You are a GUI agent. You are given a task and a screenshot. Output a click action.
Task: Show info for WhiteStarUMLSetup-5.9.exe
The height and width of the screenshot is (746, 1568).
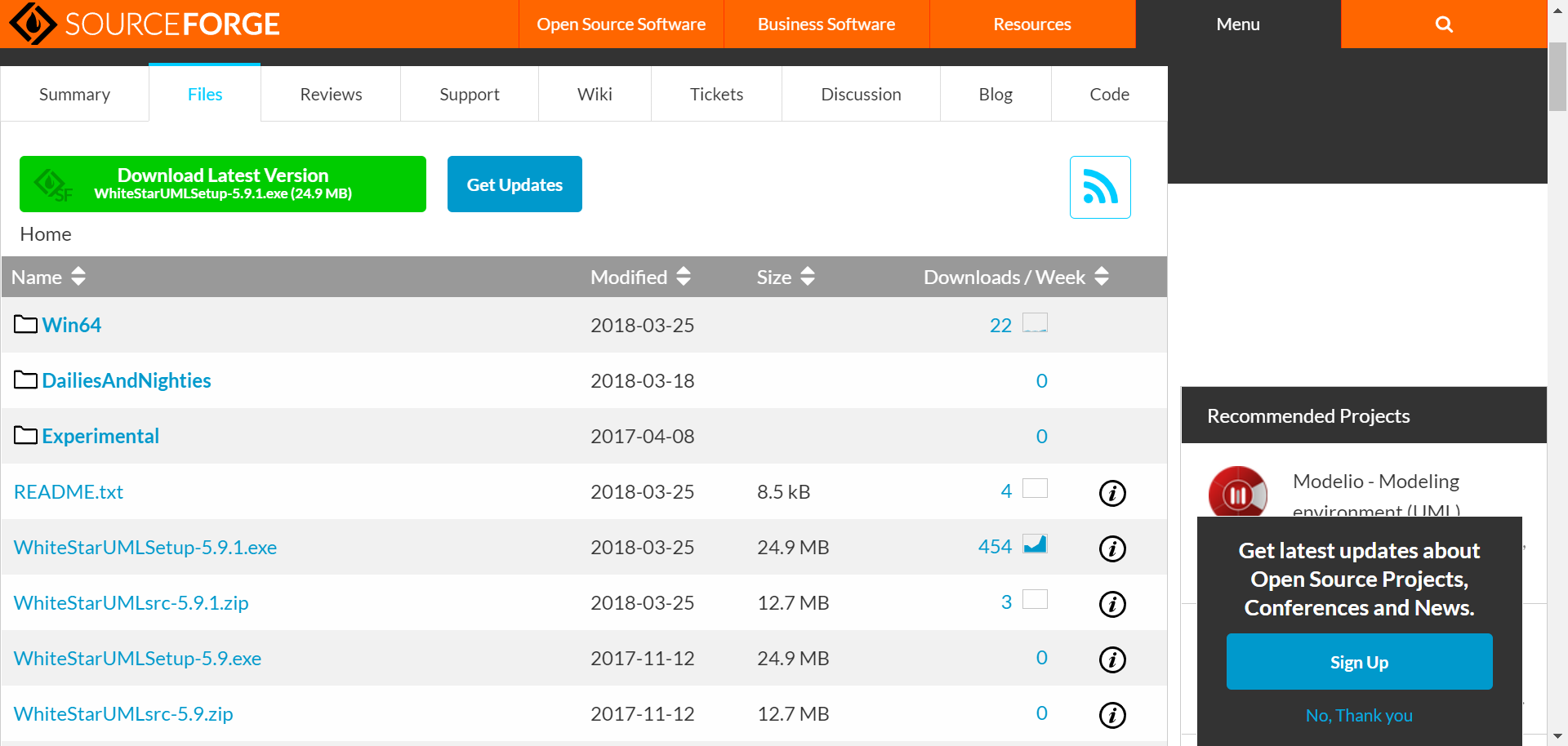click(x=1112, y=659)
